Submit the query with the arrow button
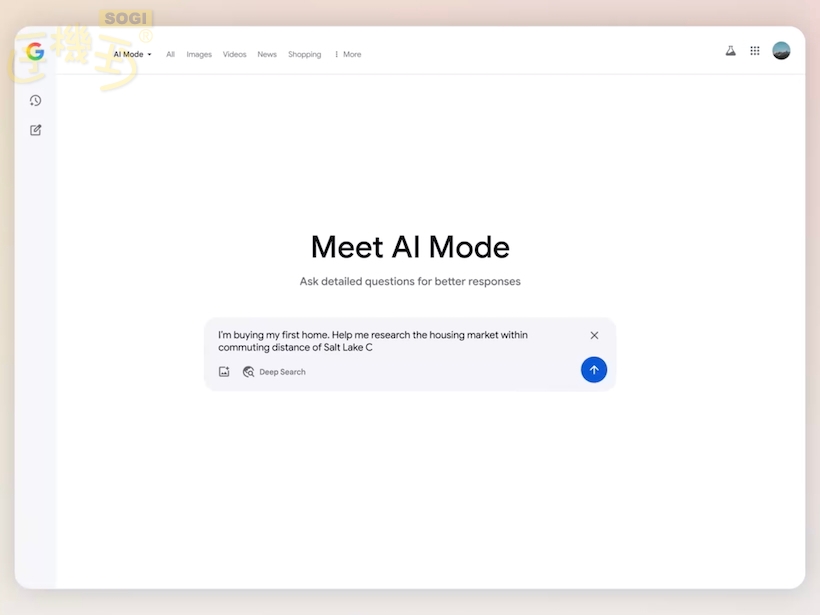Viewport: 820px width, 615px height. [x=594, y=369]
